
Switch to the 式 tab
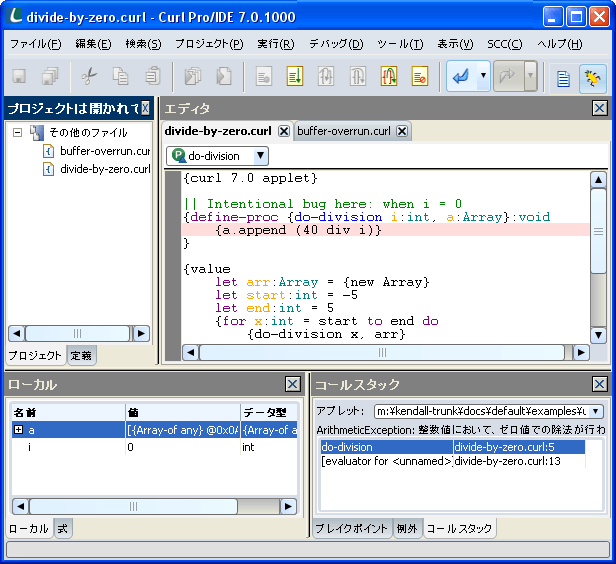coord(62,529)
